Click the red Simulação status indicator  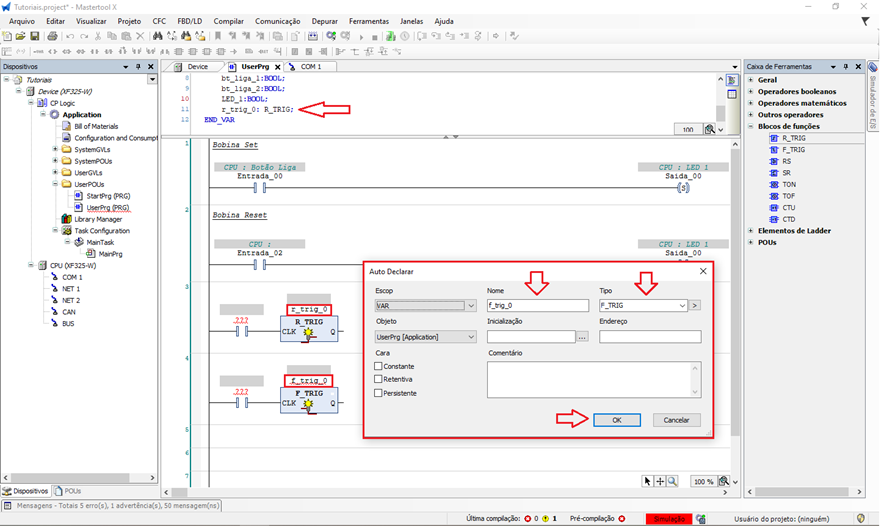668,519
